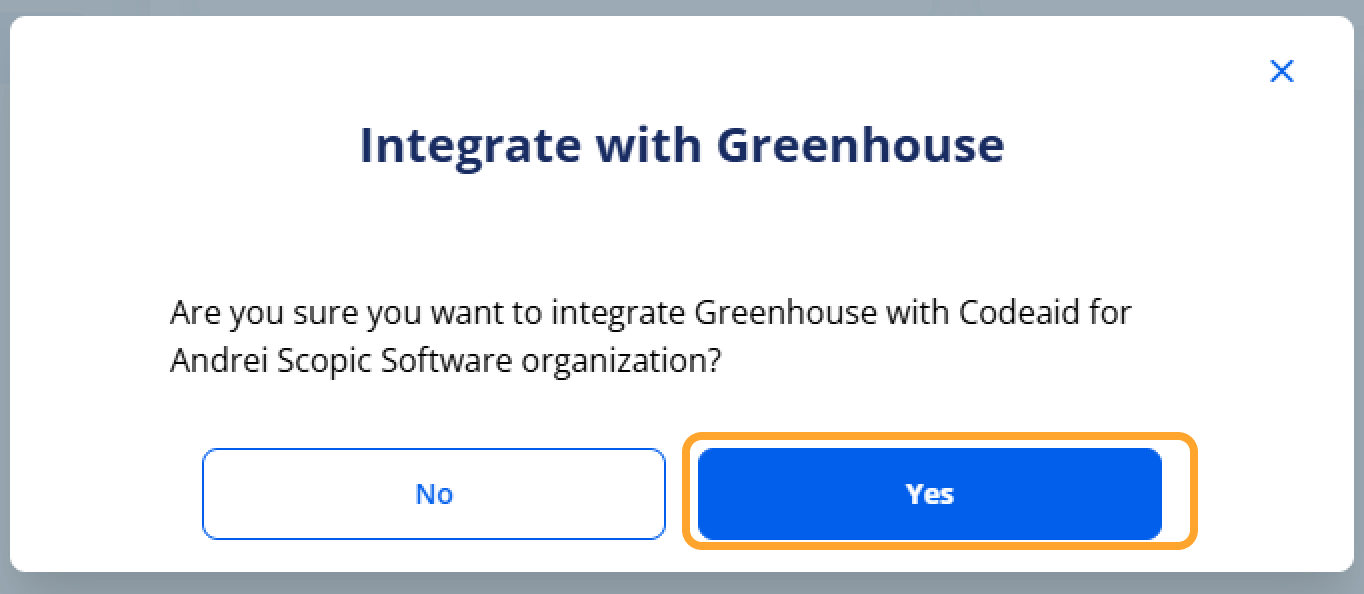The height and width of the screenshot is (594, 1364).
Task: Select the blue Yes confirmation button
Action: click(929, 494)
